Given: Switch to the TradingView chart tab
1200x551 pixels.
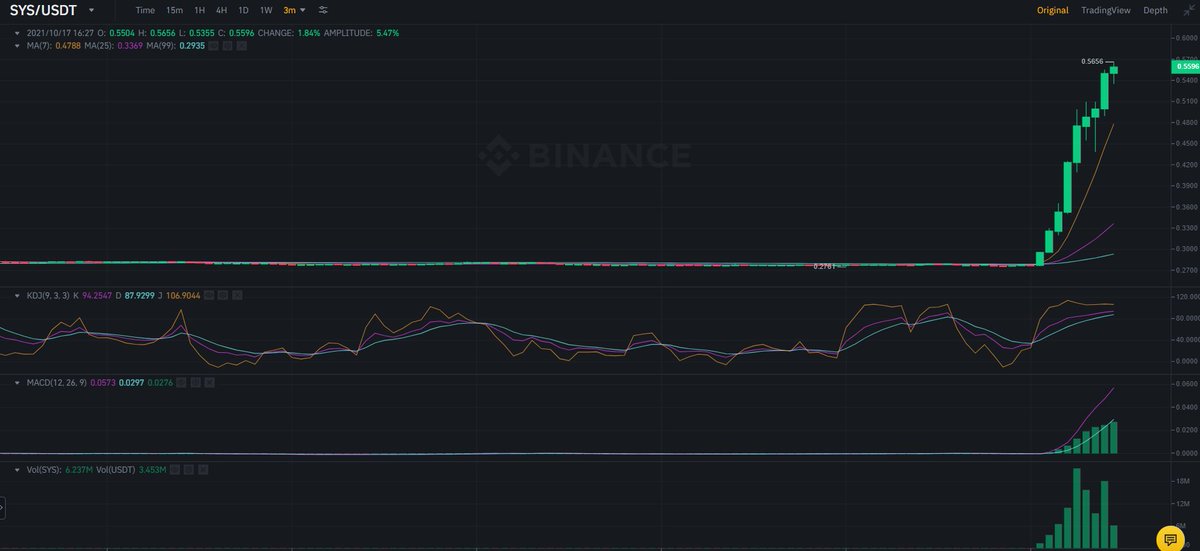Looking at the screenshot, I should point(1105,10).
